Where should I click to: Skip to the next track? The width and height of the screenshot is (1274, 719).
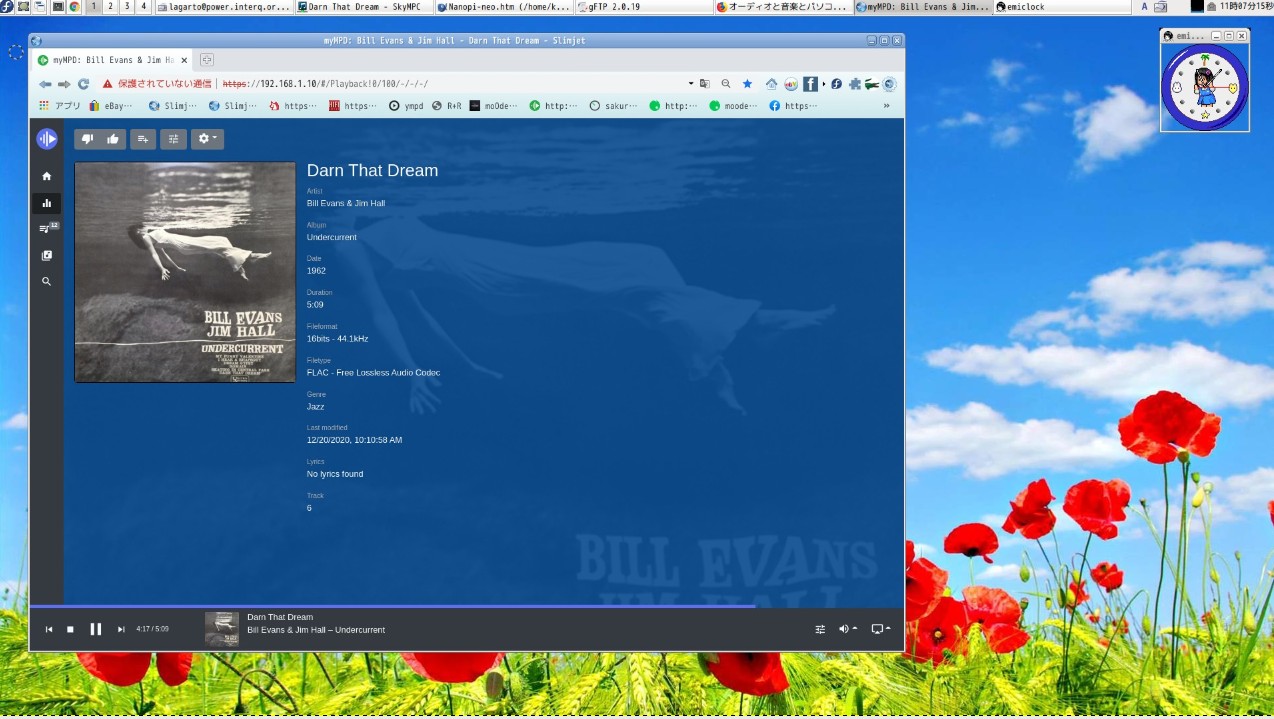pyautogui.click(x=121, y=629)
